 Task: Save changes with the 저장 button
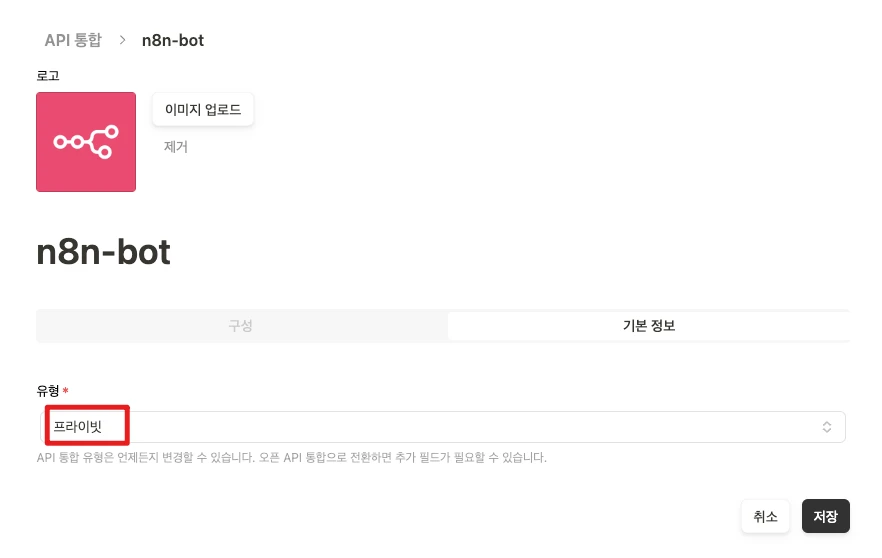(825, 516)
